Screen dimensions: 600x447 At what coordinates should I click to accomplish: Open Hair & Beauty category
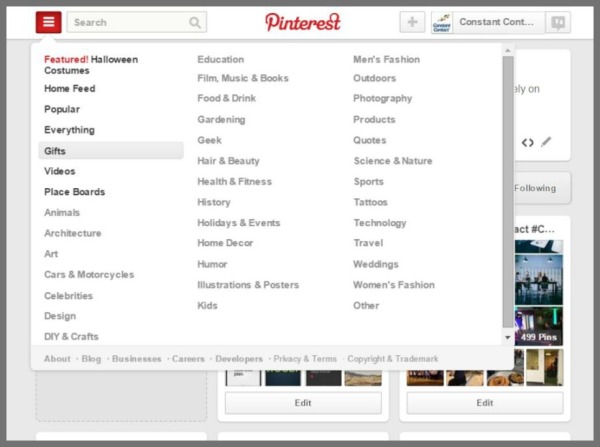pos(228,161)
